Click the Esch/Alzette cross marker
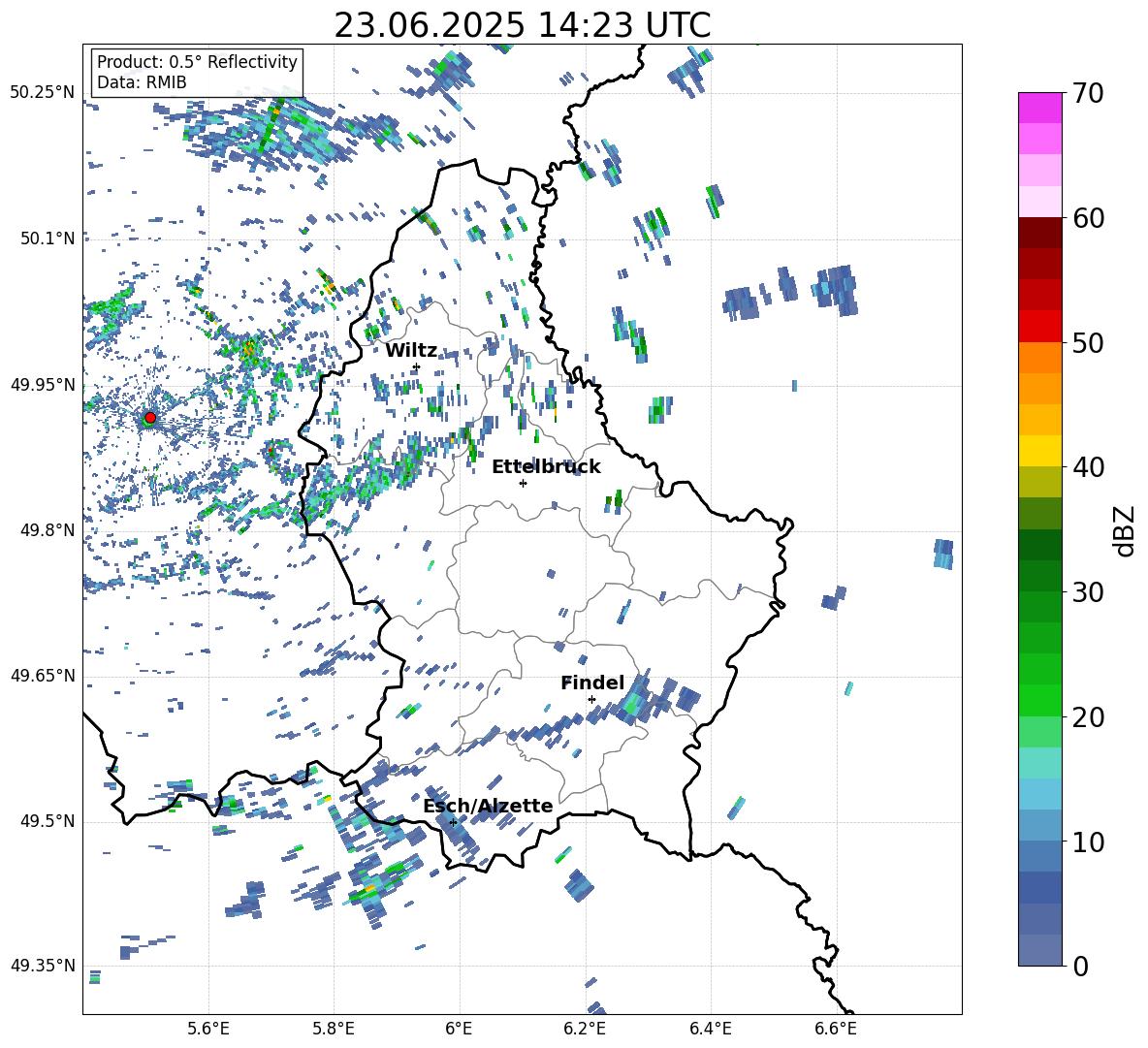The image size is (1148, 1048). pyautogui.click(x=453, y=822)
